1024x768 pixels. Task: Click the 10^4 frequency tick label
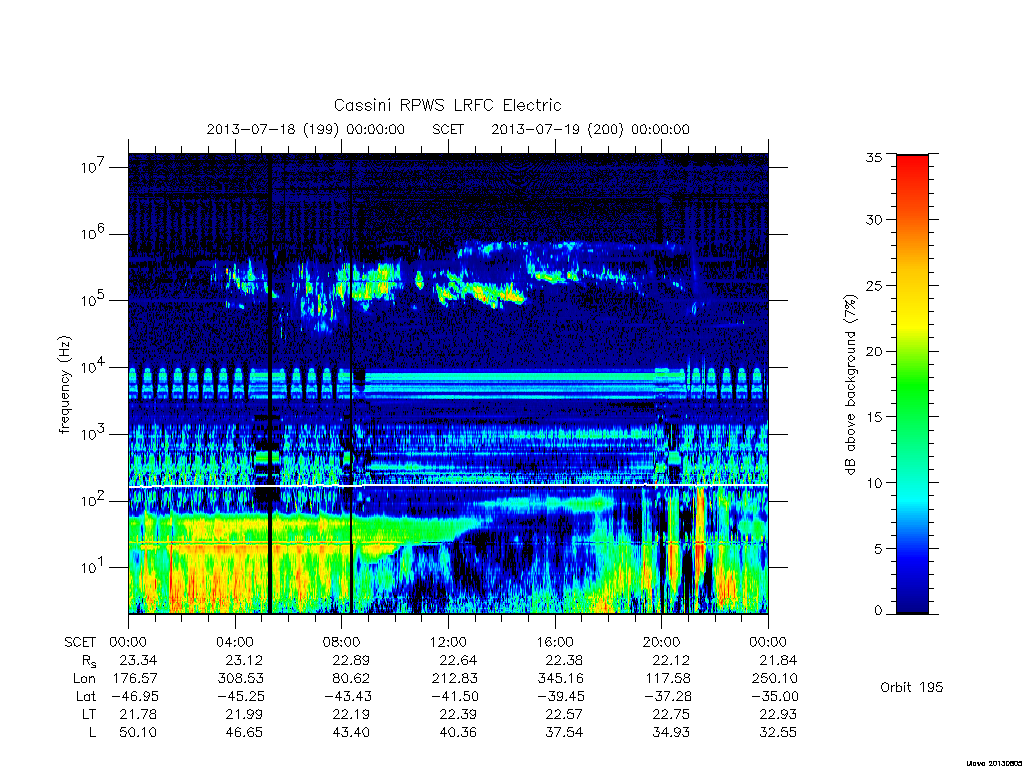(x=93, y=366)
